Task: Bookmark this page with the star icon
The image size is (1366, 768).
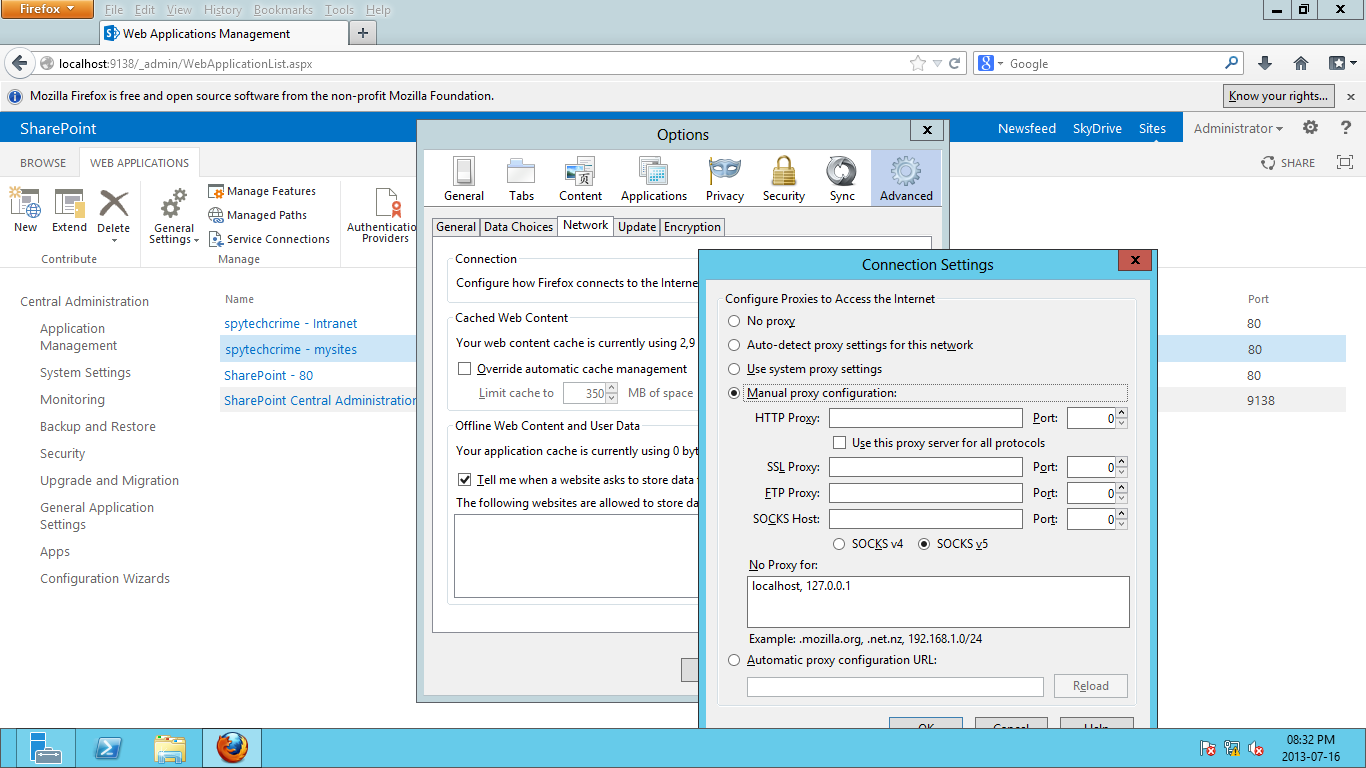Action: tap(918, 63)
